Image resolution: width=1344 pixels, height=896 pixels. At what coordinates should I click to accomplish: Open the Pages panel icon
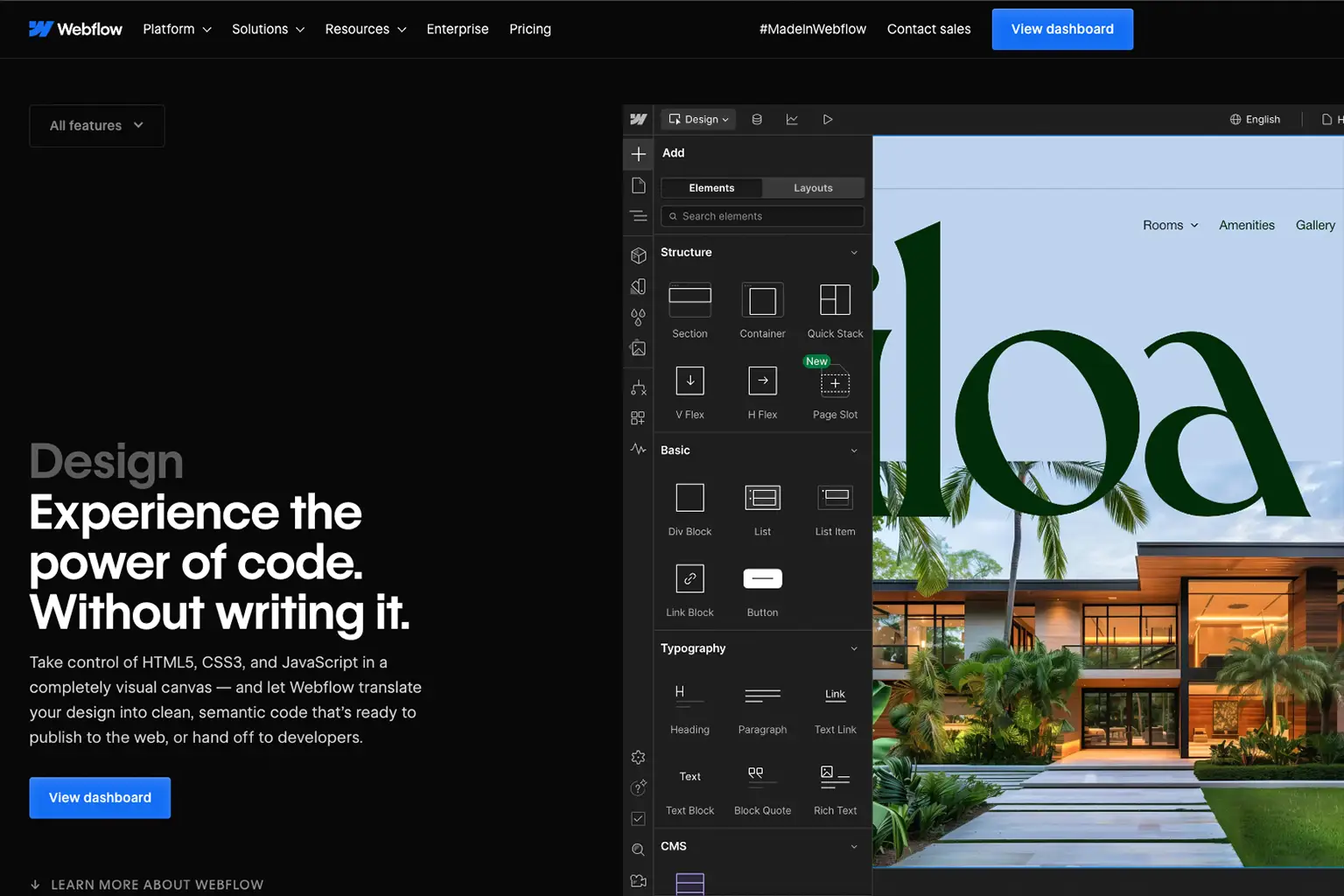tap(639, 185)
